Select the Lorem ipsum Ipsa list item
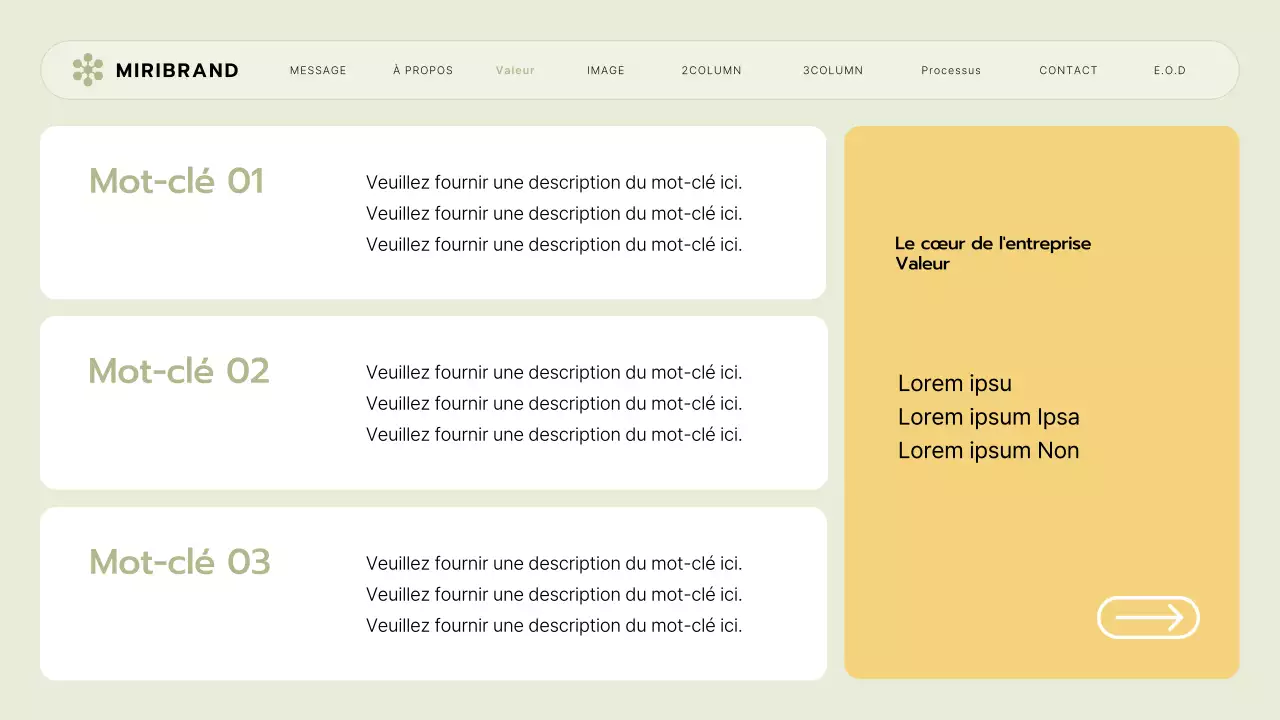 tap(988, 417)
